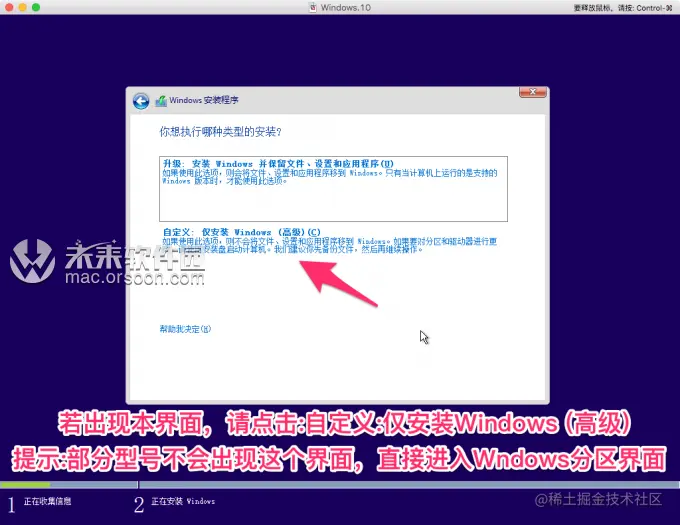Click the blue back arrow in the setup window
The image size is (680, 525).
tap(141, 101)
